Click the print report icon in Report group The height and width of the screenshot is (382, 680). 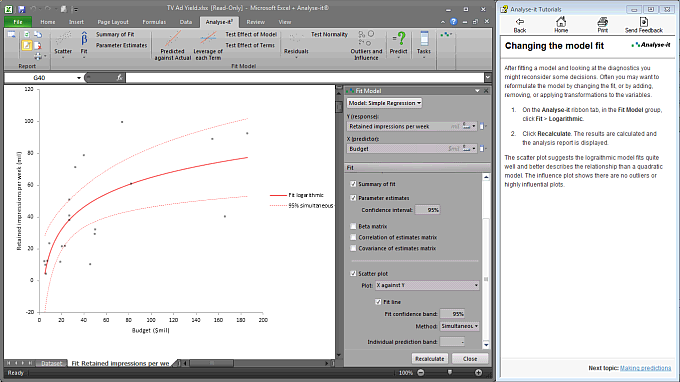point(38,56)
